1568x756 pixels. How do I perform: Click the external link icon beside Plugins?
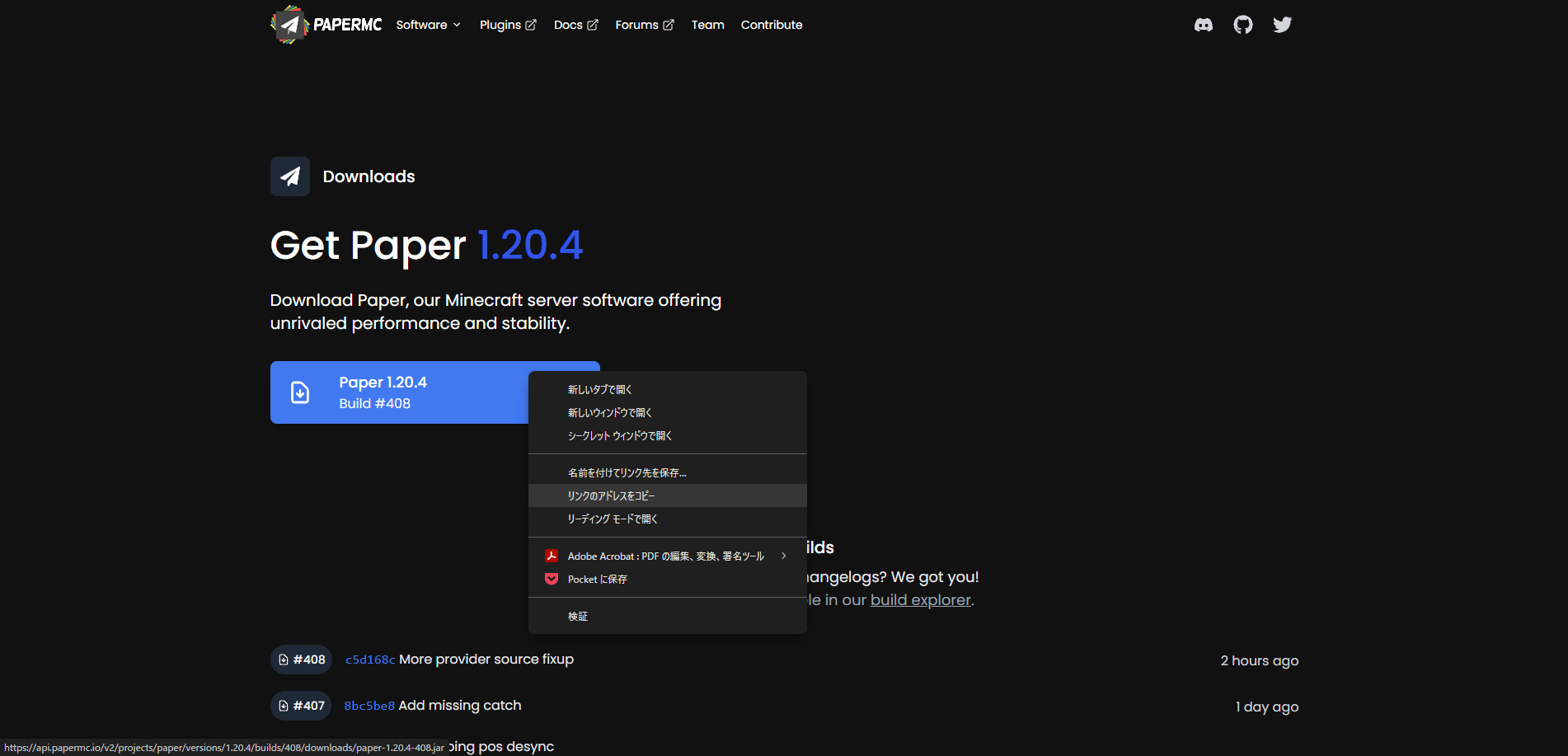click(531, 26)
